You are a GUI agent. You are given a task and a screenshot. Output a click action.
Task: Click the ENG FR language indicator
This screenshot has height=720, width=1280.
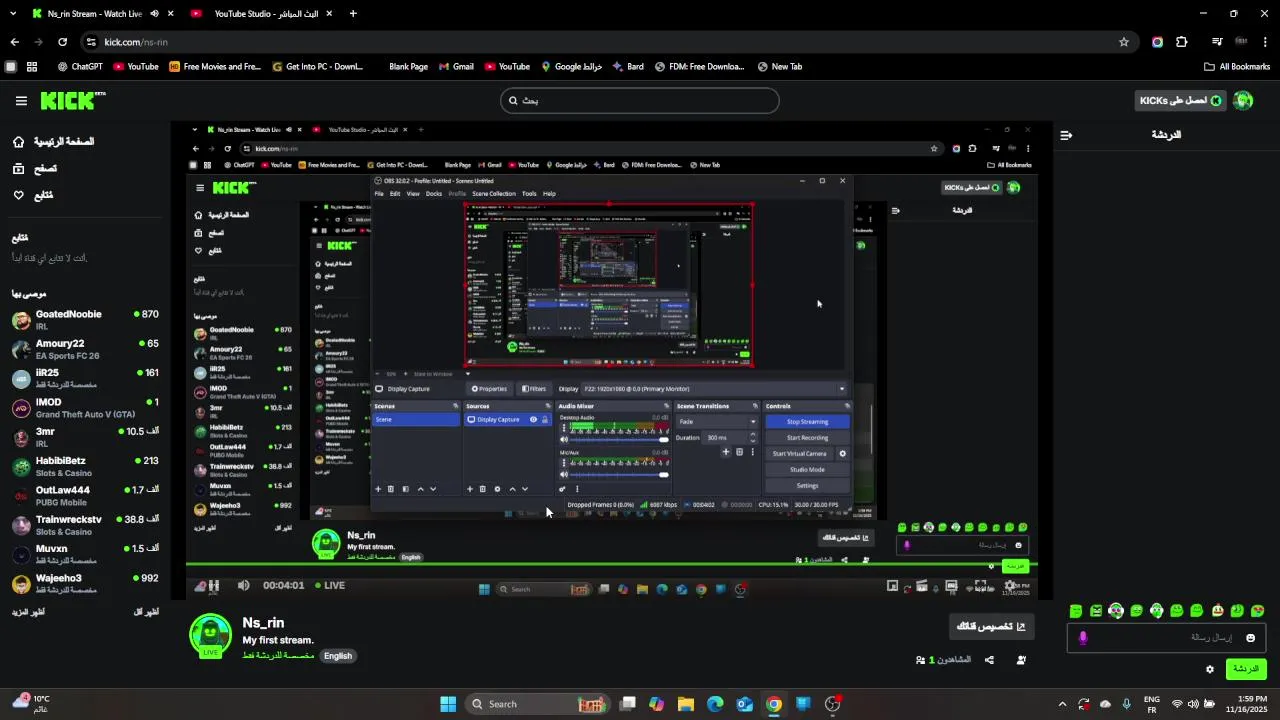1151,704
